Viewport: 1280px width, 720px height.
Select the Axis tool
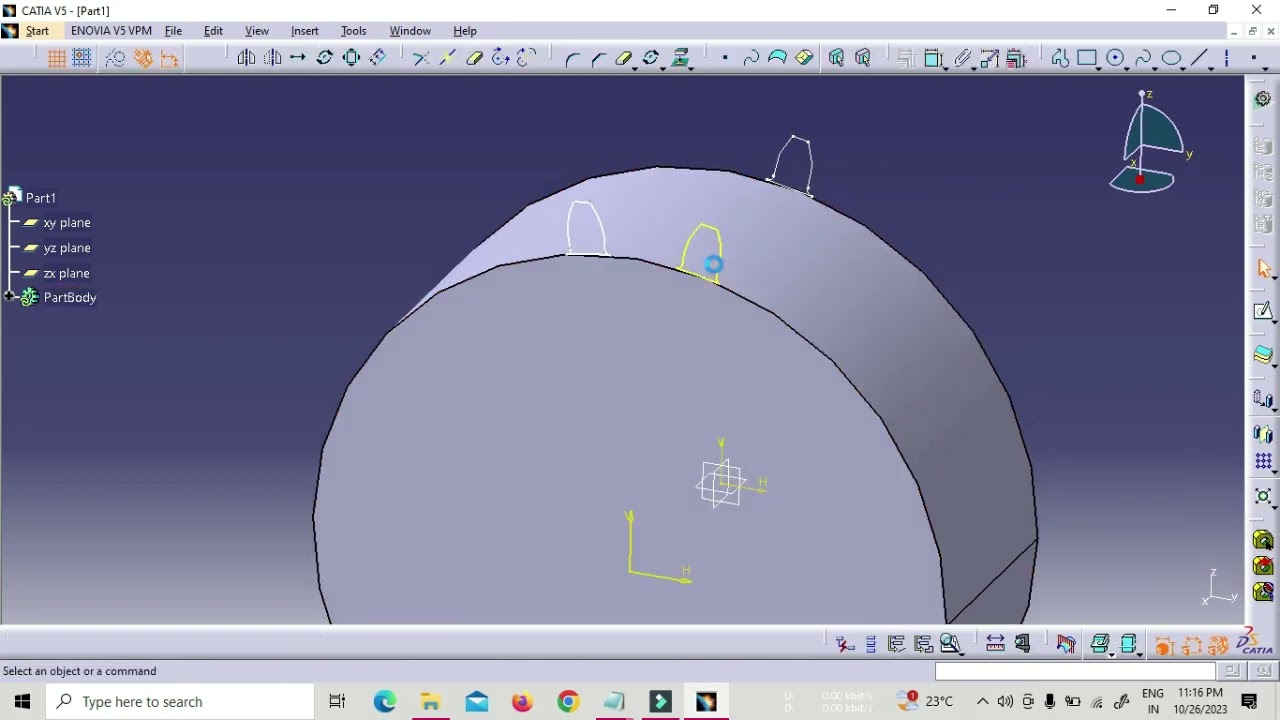coord(1227,58)
